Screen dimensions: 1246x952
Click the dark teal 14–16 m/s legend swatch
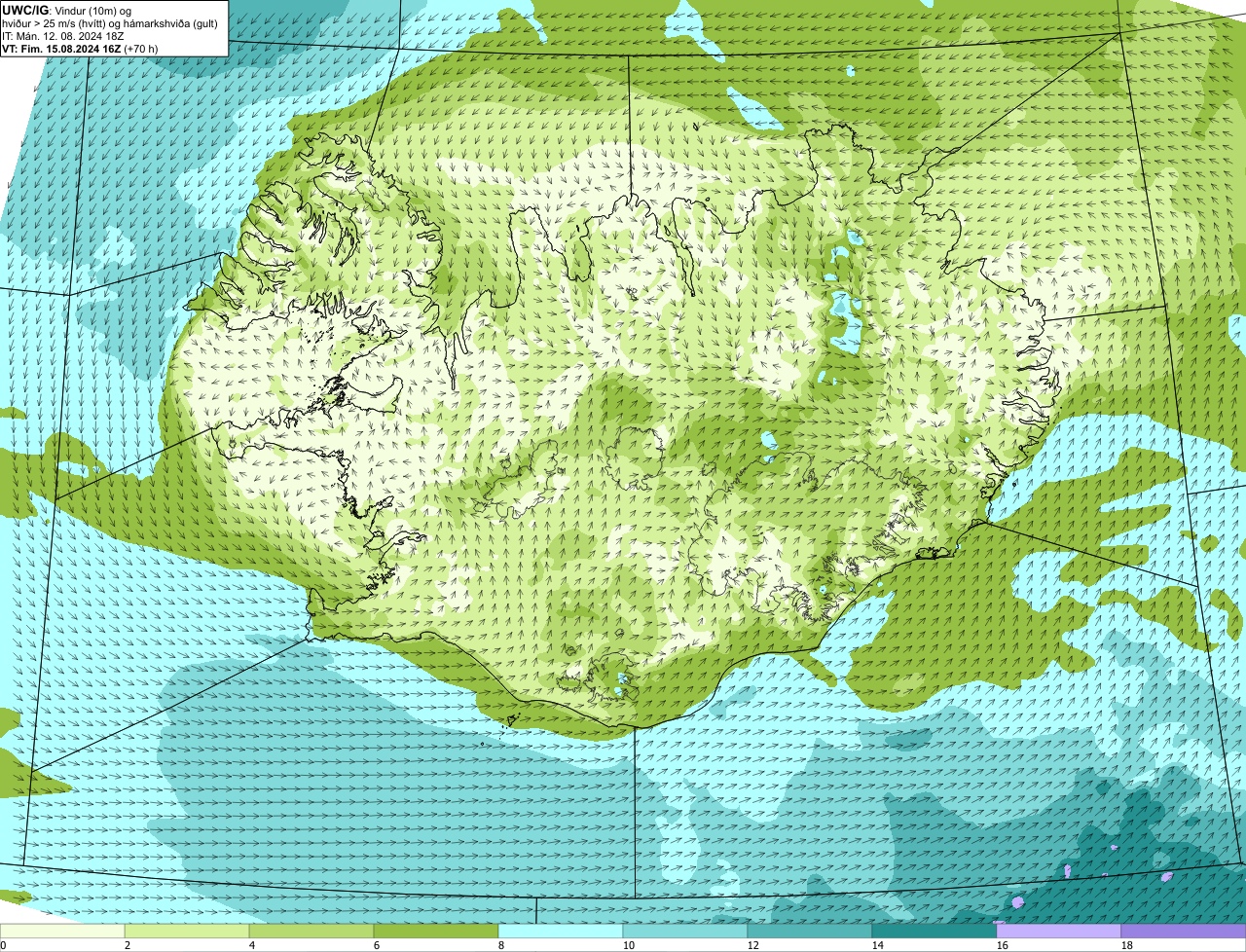pyautogui.click(x=934, y=932)
